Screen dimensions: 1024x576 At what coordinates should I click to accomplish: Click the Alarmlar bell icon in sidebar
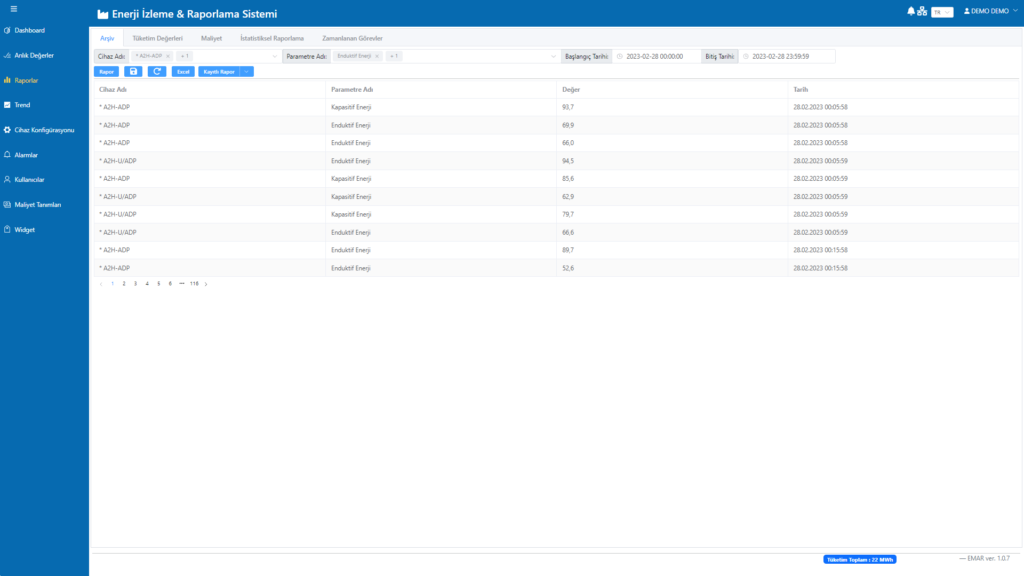tap(7, 155)
